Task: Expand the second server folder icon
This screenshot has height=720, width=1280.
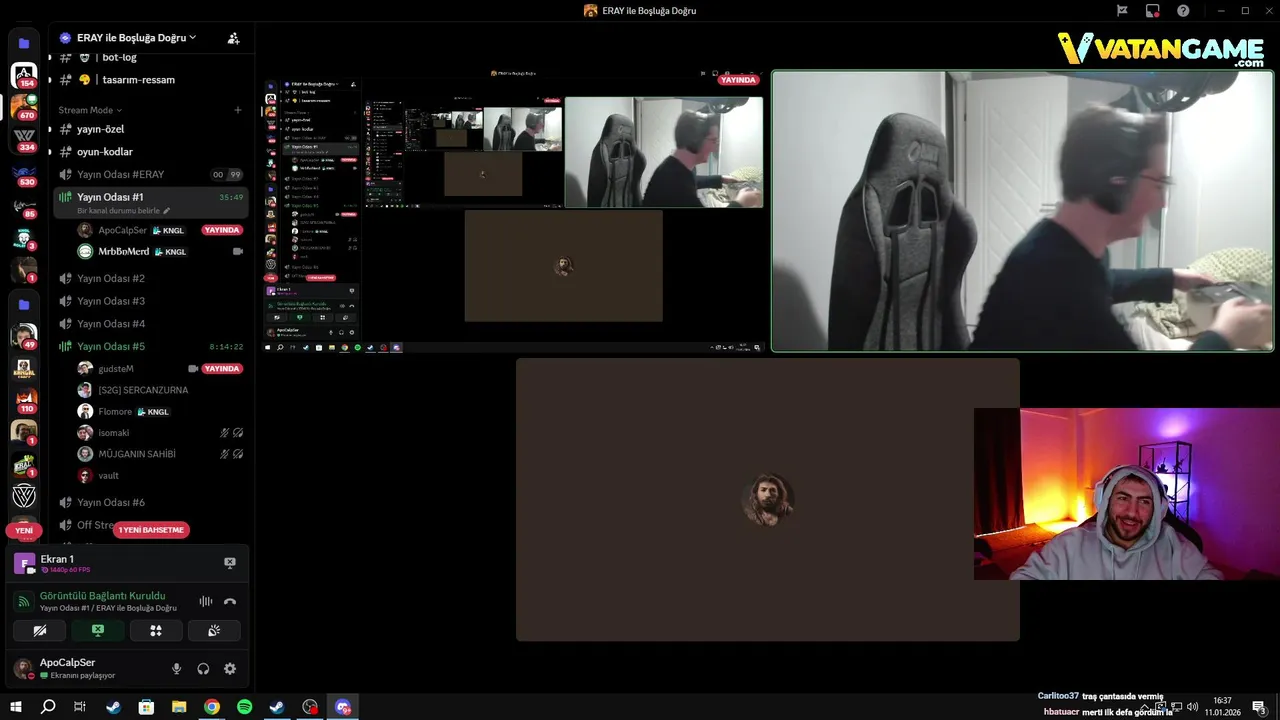Action: [x=24, y=304]
